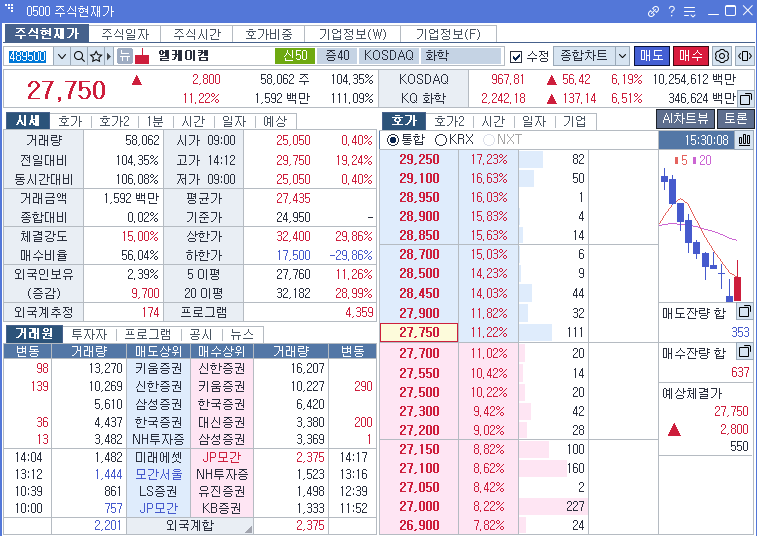
Task: Click ask price 29,250 in order book
Action: point(419,159)
